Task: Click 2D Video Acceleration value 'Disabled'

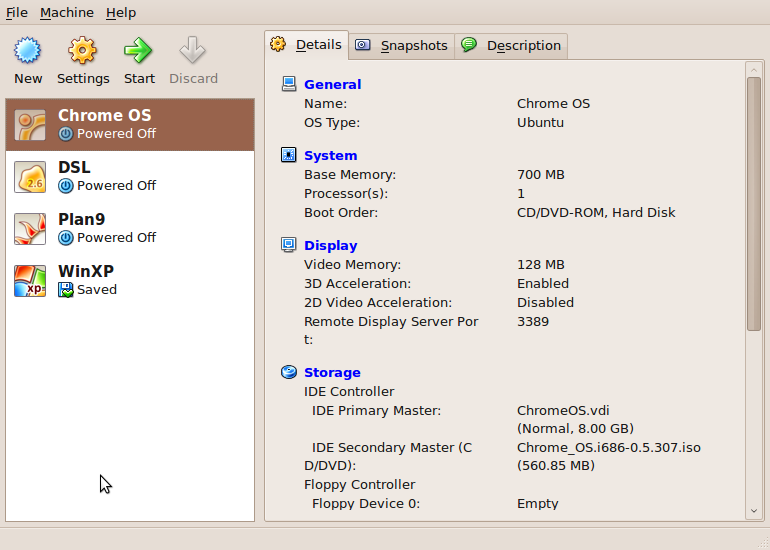Action: 545,302
